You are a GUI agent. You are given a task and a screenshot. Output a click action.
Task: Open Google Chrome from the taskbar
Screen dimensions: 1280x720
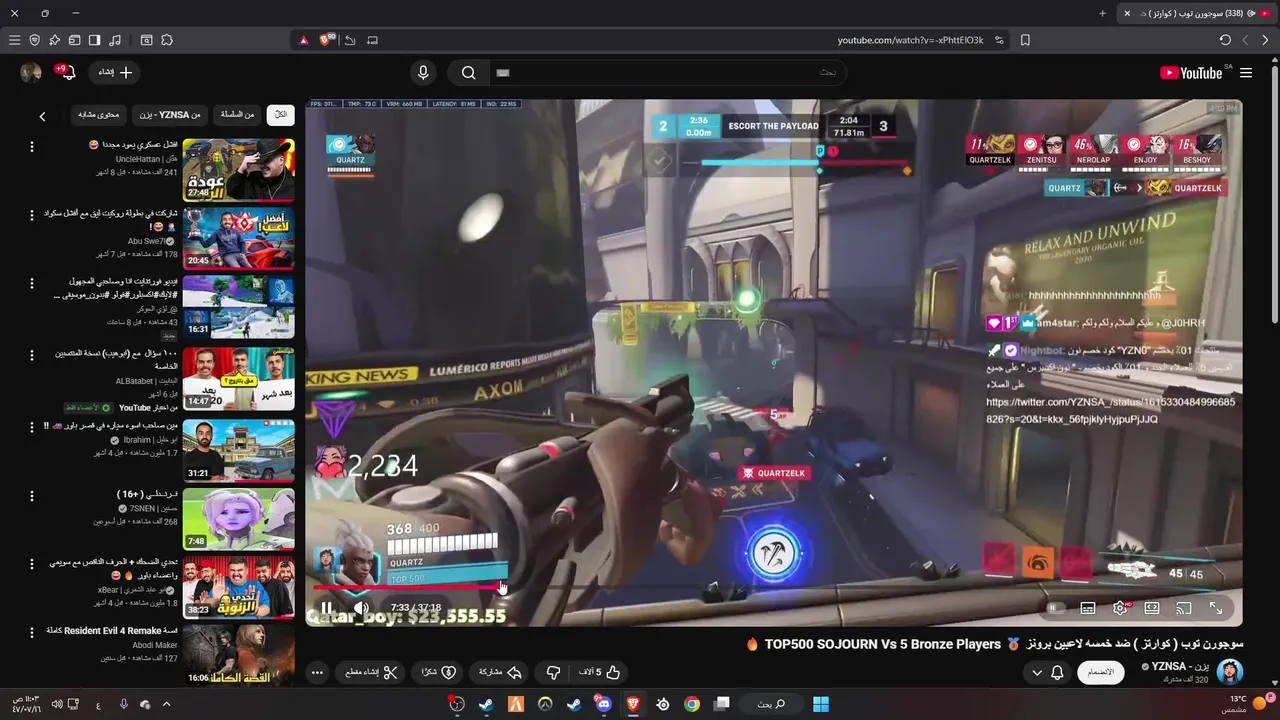692,704
